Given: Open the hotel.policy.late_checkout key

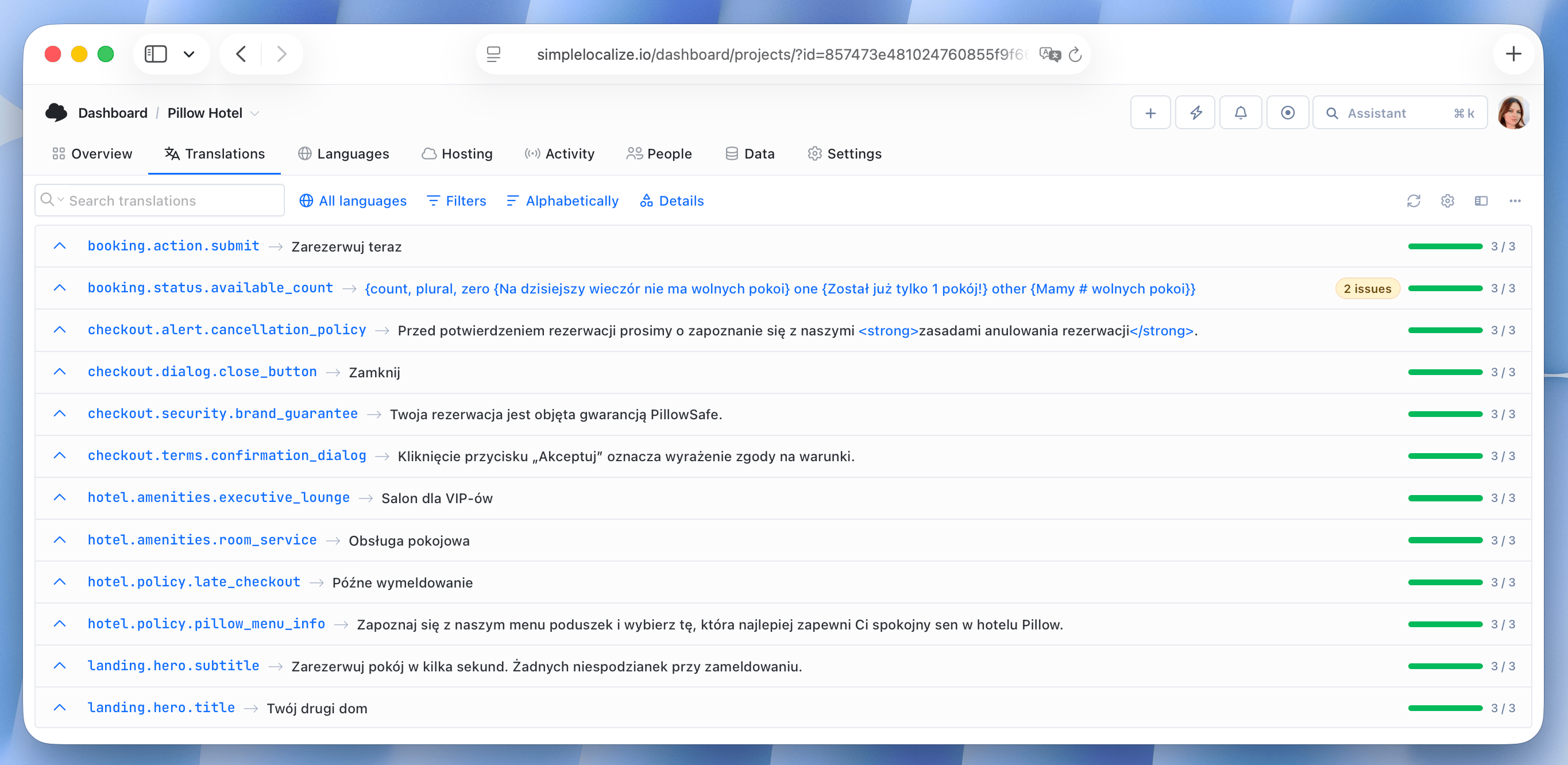Looking at the screenshot, I should point(194,582).
